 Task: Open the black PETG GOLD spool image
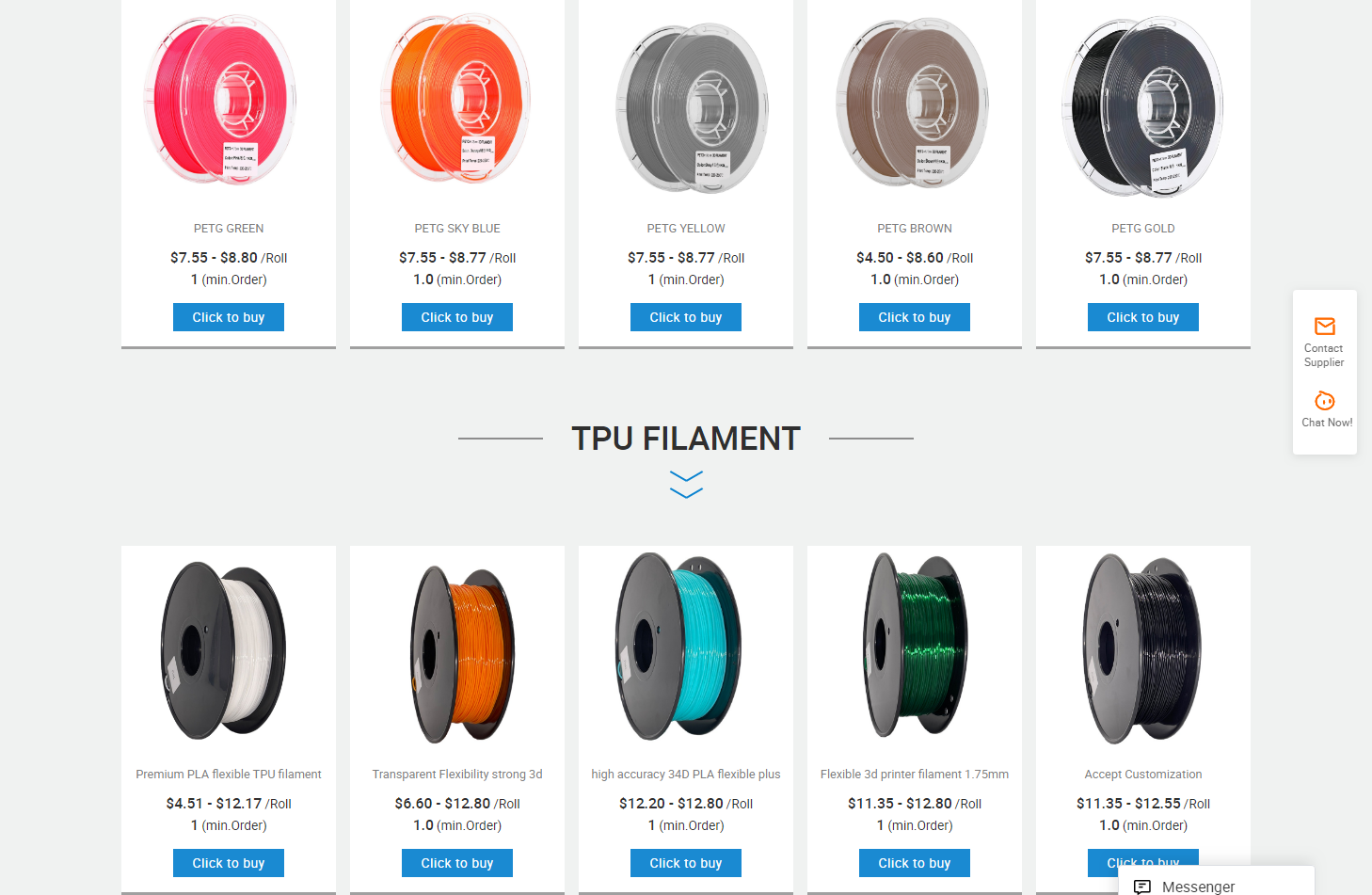coord(1142,106)
